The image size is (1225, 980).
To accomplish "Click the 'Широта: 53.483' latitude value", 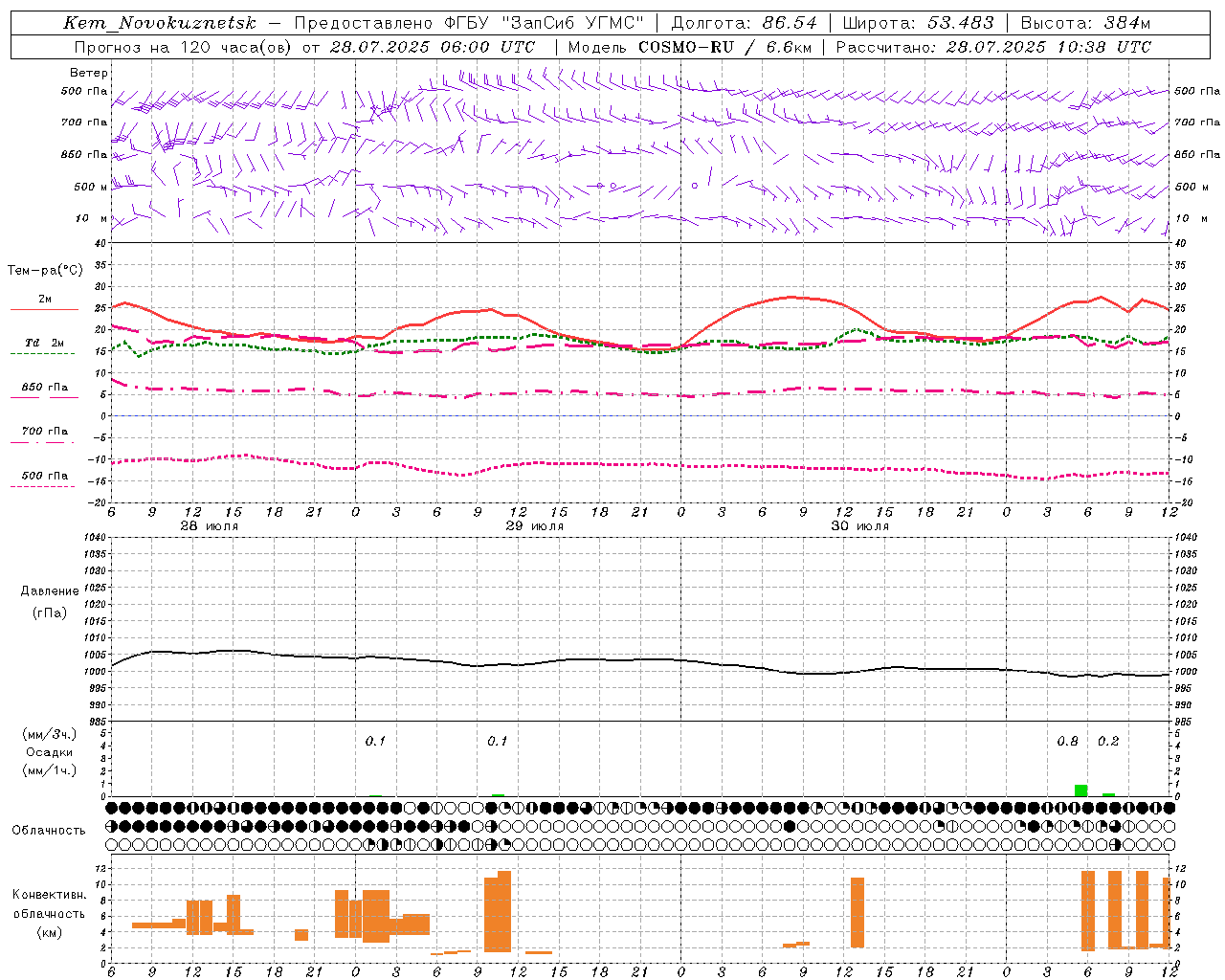I will click(x=918, y=23).
